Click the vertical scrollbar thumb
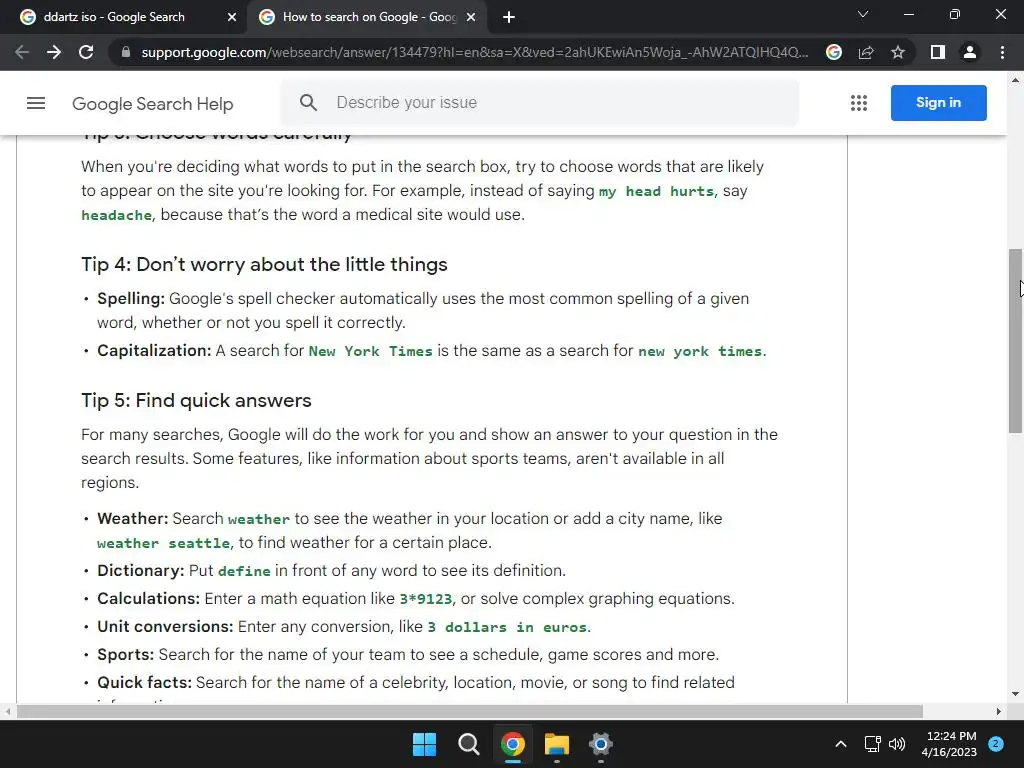The height and width of the screenshot is (768, 1024). click(1015, 340)
